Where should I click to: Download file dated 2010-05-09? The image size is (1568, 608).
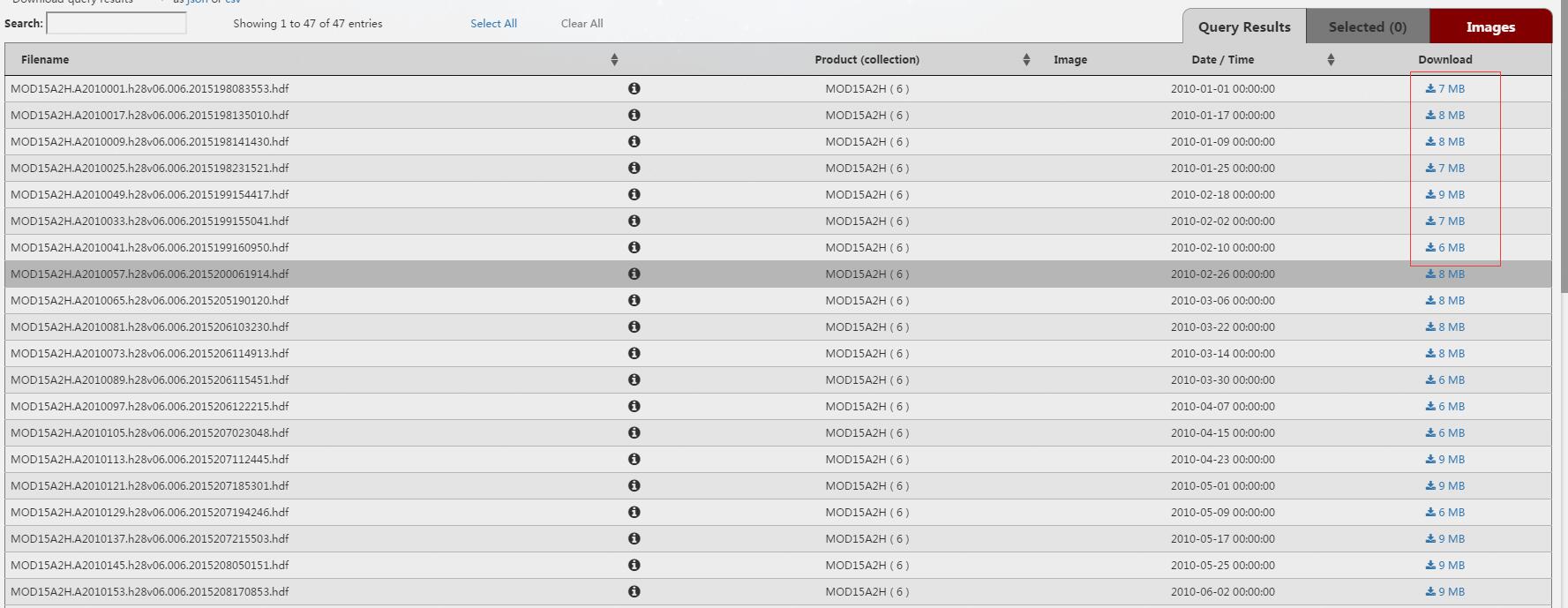tap(1444, 512)
